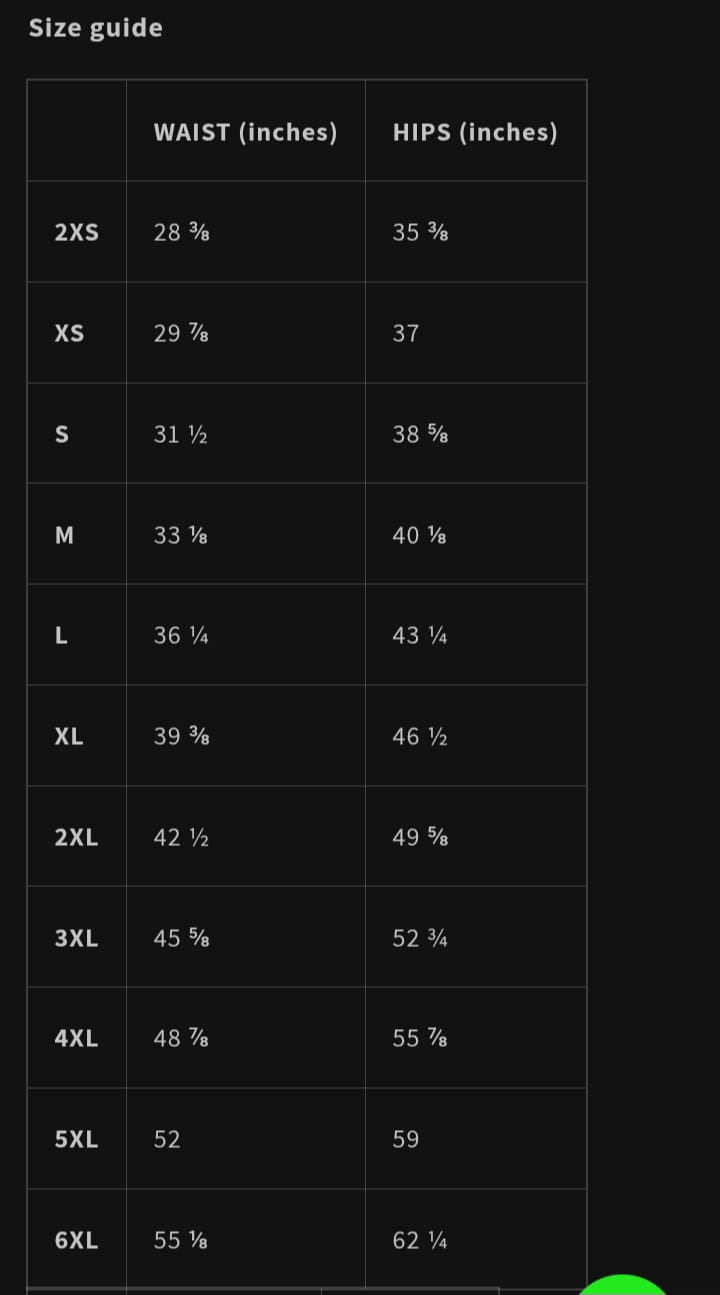The height and width of the screenshot is (1295, 720).
Task: Select the 2XS size row label
Action: (x=77, y=232)
